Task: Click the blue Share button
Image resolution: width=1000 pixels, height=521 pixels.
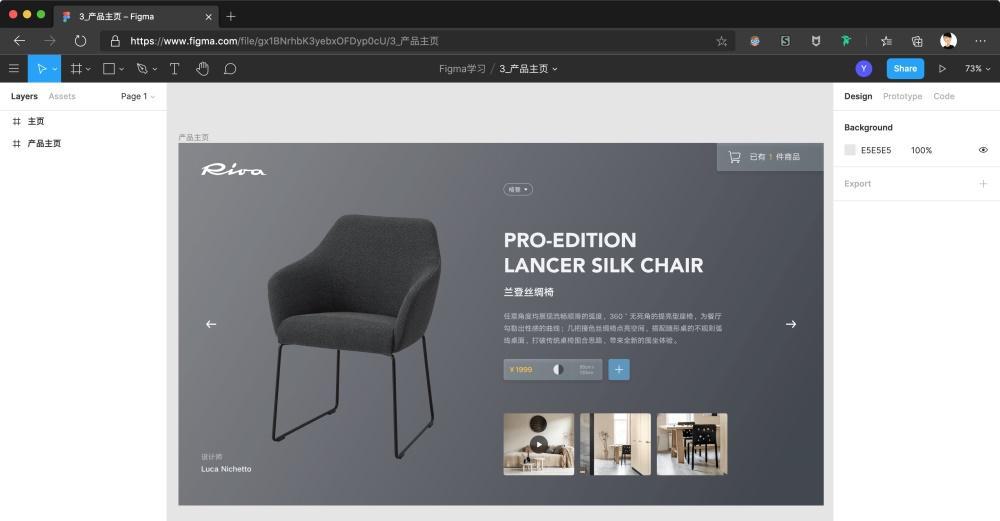Action: [x=905, y=68]
